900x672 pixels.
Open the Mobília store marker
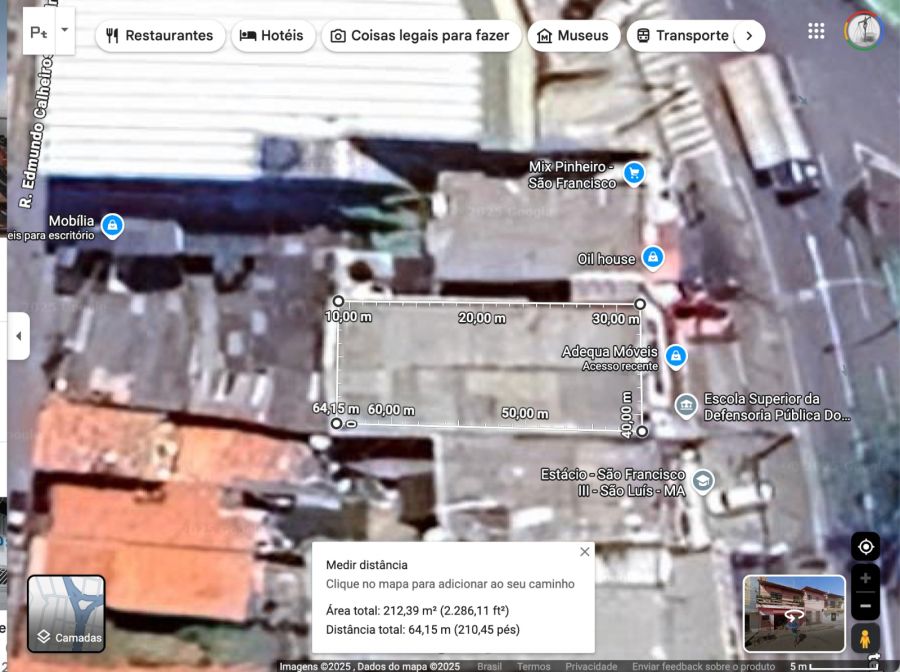click(113, 225)
